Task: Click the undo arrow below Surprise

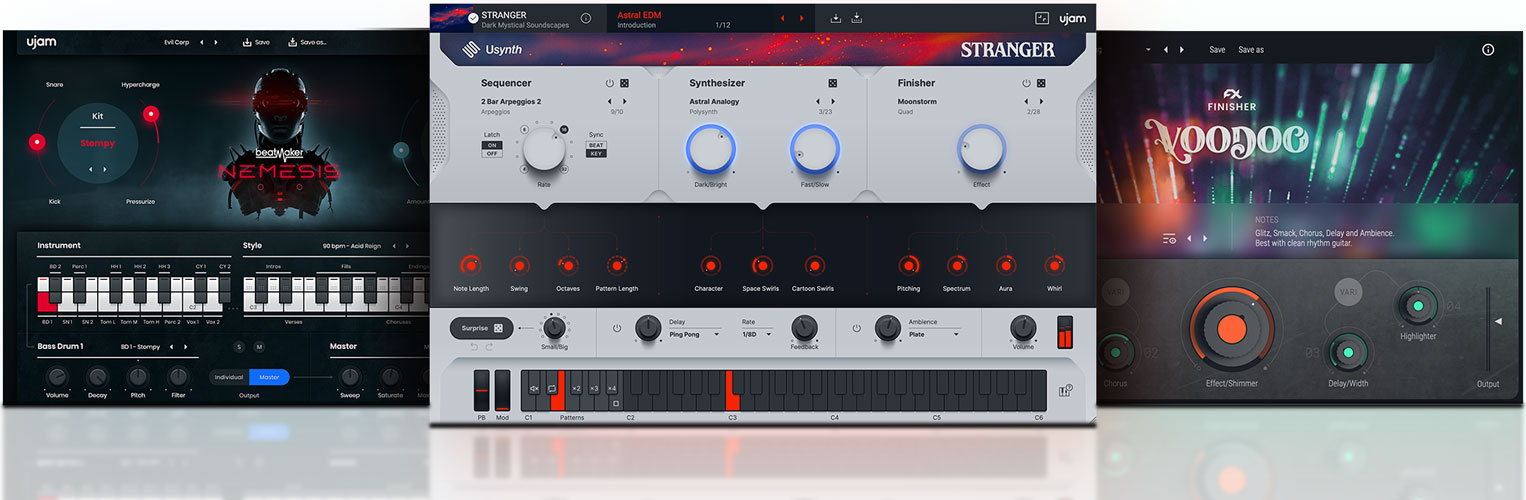Action: [x=475, y=346]
